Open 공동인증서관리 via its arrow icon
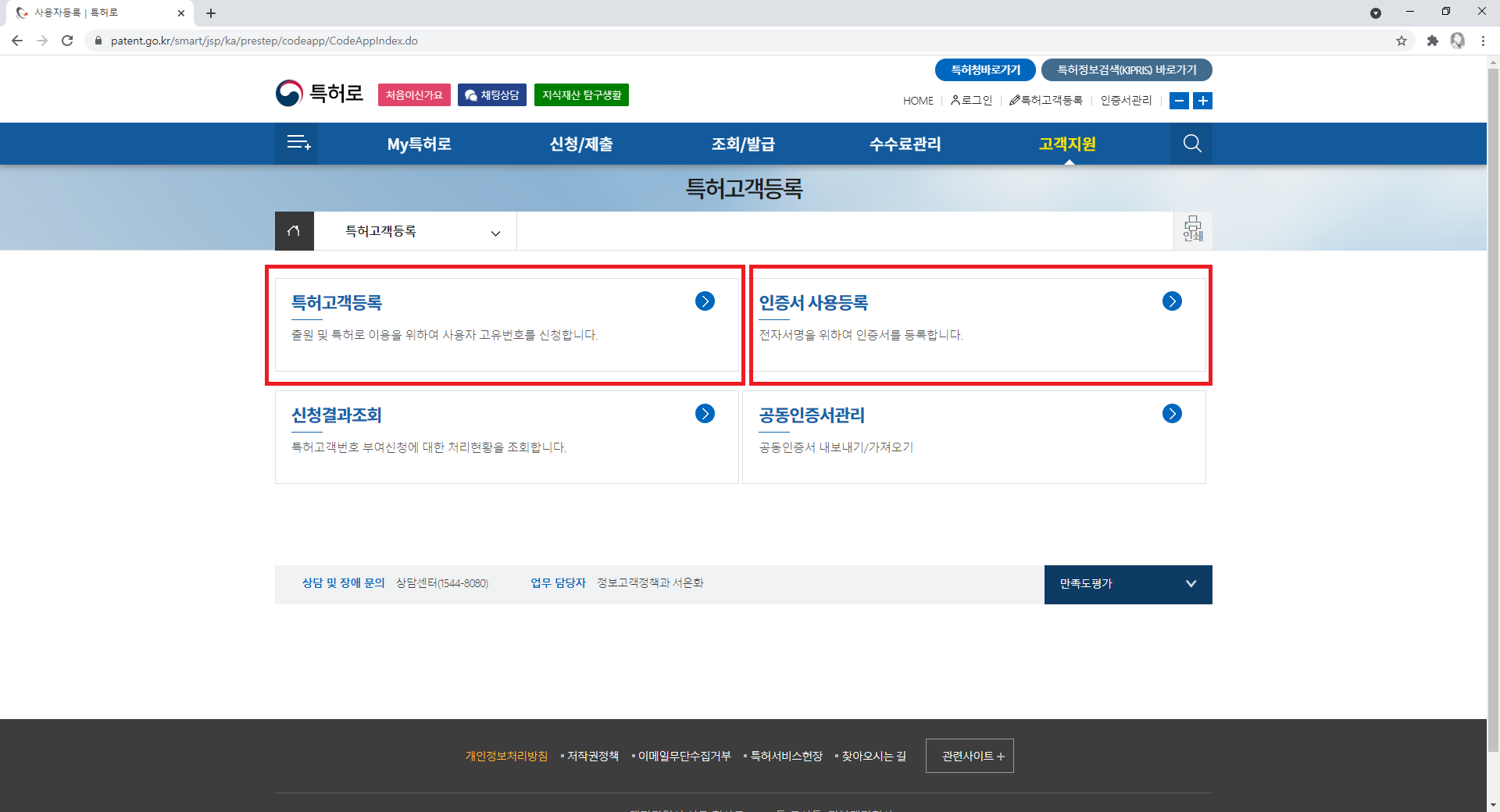This screenshot has width=1500, height=812. tap(1171, 414)
